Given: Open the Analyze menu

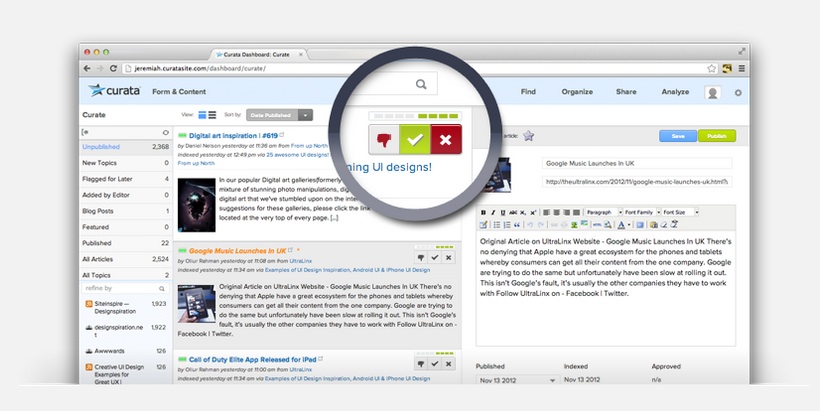Looking at the screenshot, I should (x=675, y=92).
